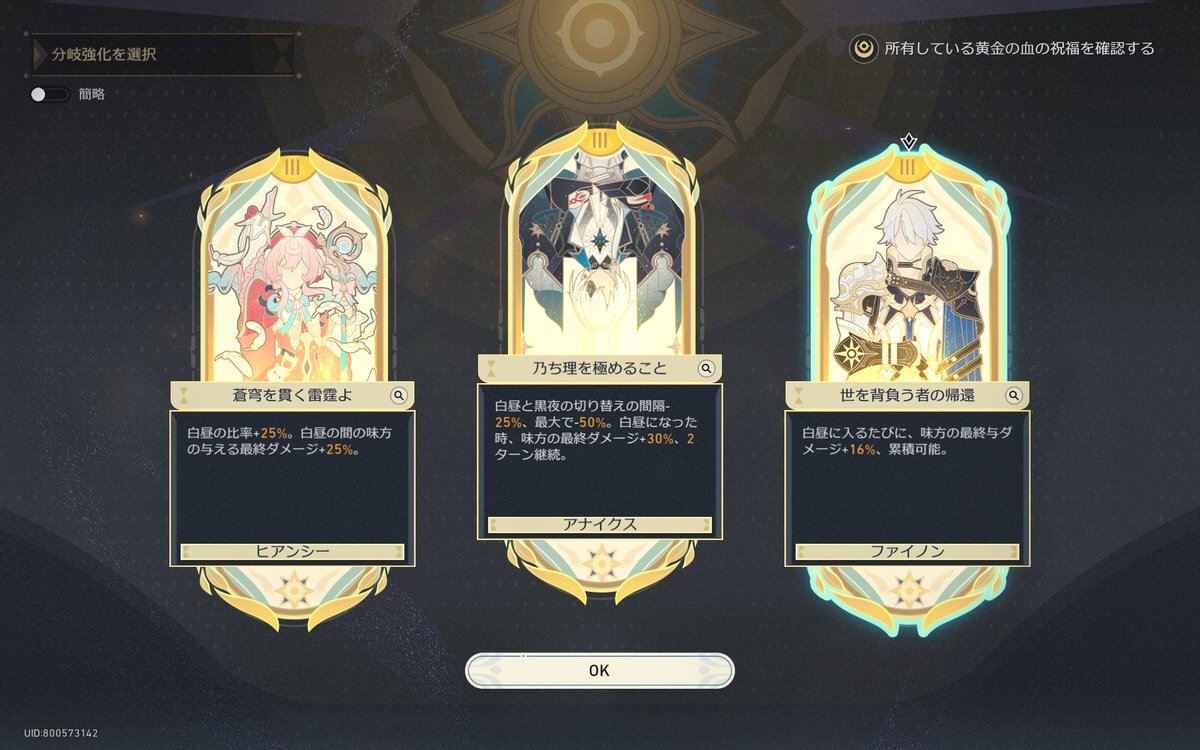The width and height of the screenshot is (1200, 750).
Task: Click magnifier icon on 蒼穹を貫く雷霆よ card
Action: [398, 395]
